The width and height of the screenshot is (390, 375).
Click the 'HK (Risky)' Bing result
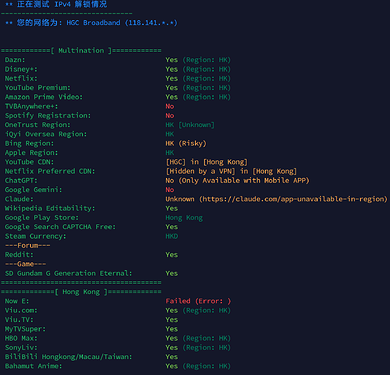(x=186, y=144)
